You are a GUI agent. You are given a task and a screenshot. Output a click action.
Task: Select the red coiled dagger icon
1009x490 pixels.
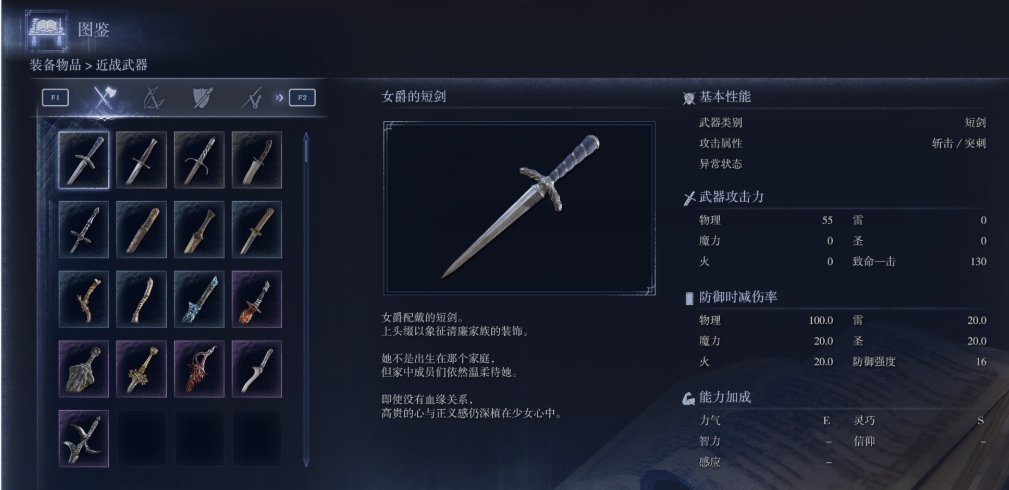(x=199, y=369)
